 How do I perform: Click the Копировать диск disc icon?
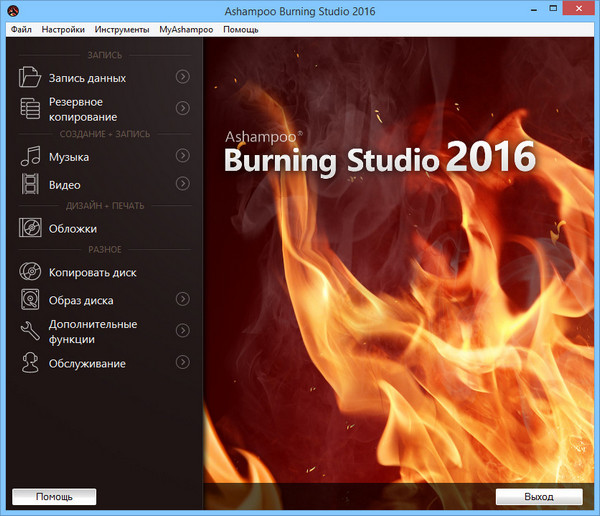point(31,272)
